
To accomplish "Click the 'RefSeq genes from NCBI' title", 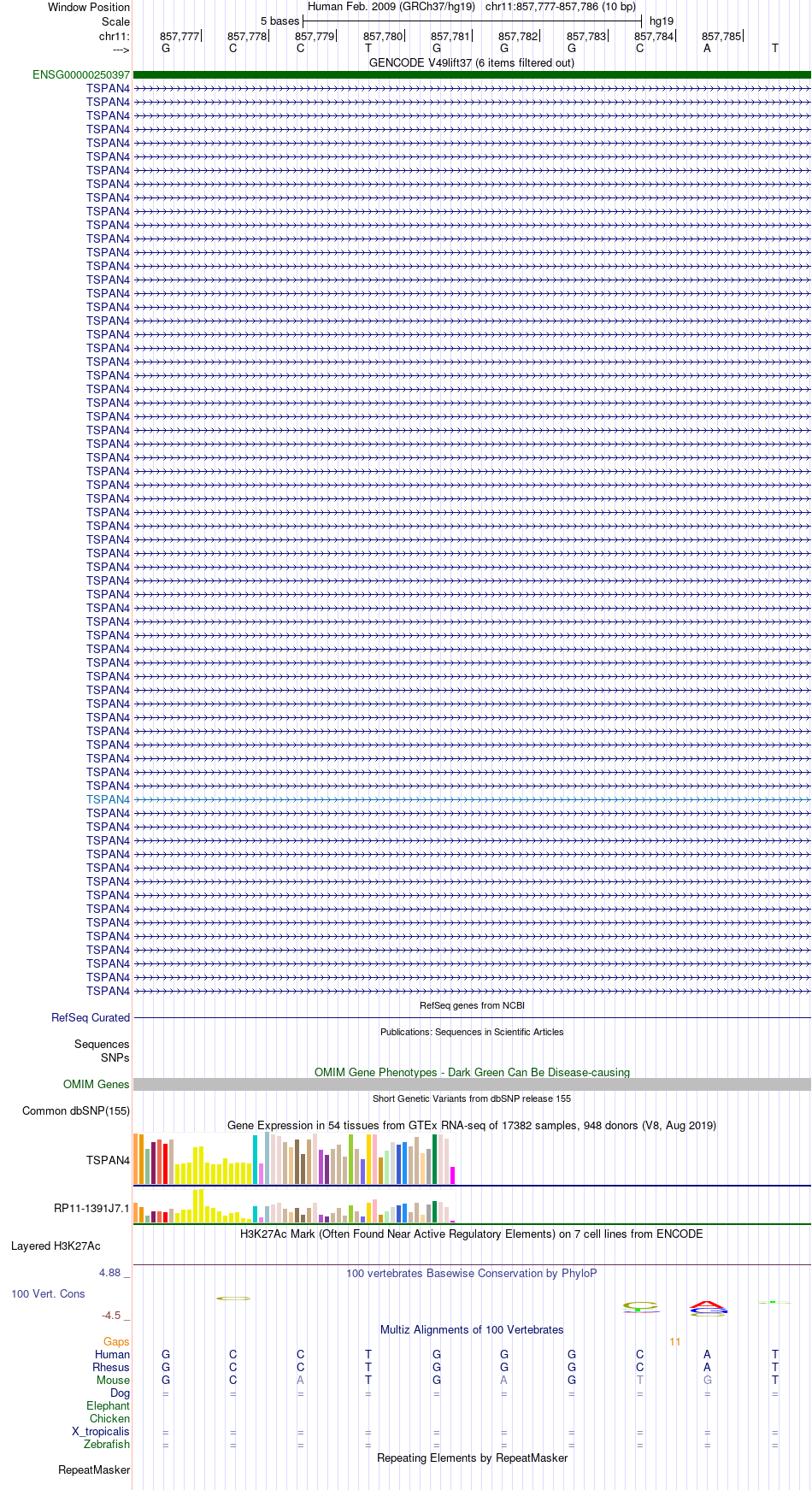I will 472,1006.
